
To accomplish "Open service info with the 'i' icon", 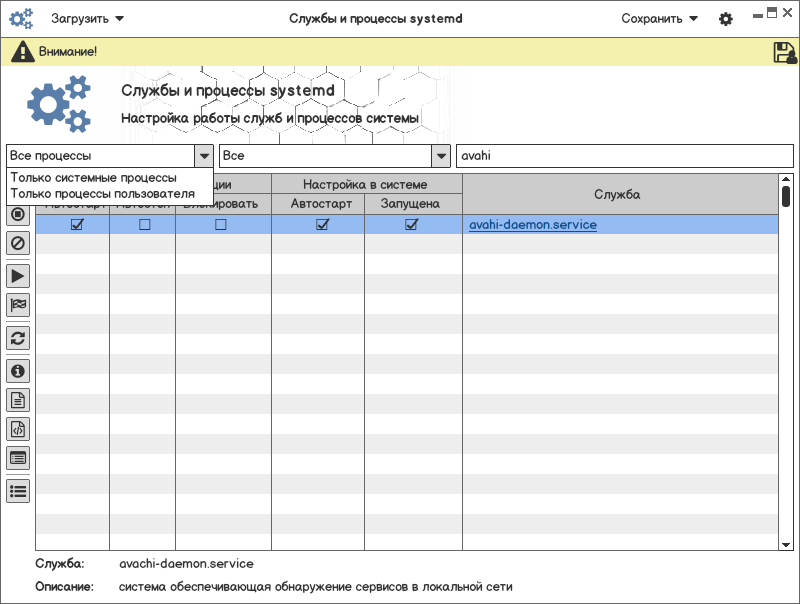I will click(18, 371).
